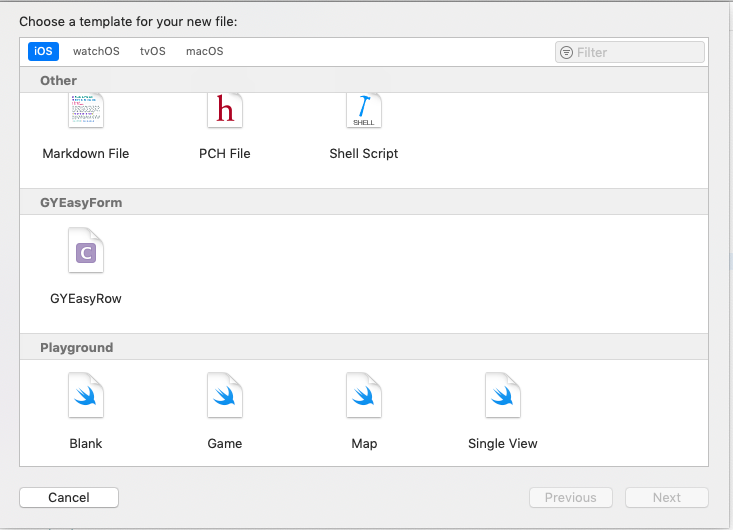Click the Blank label text
Viewport: 733px width, 530px height.
pyautogui.click(x=86, y=444)
